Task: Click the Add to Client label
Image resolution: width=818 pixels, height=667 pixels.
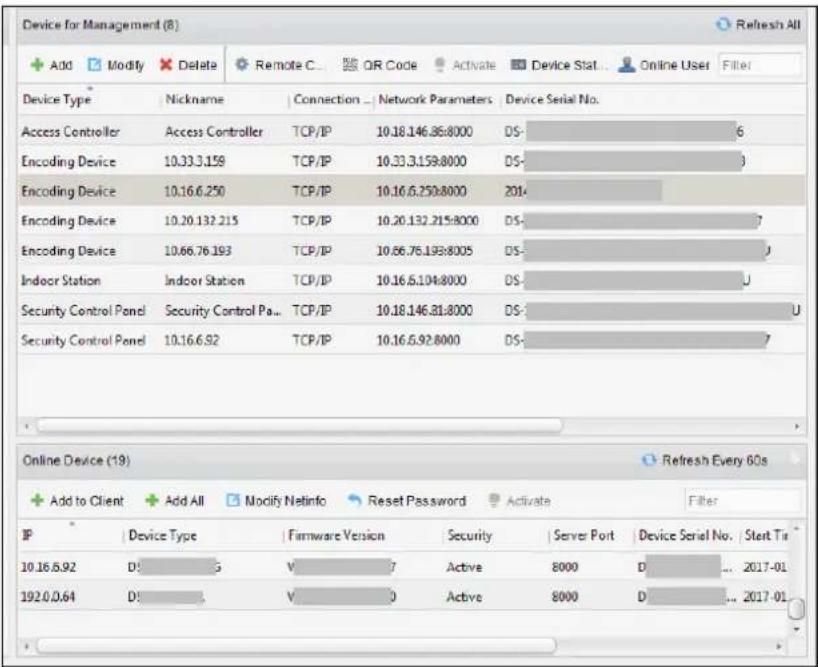Action: pyautogui.click(x=87, y=501)
